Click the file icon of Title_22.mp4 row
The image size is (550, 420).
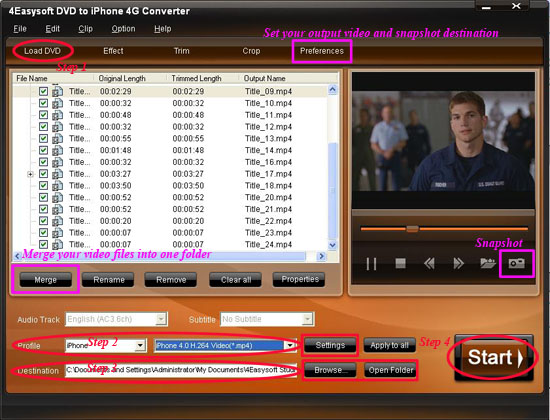(58, 221)
